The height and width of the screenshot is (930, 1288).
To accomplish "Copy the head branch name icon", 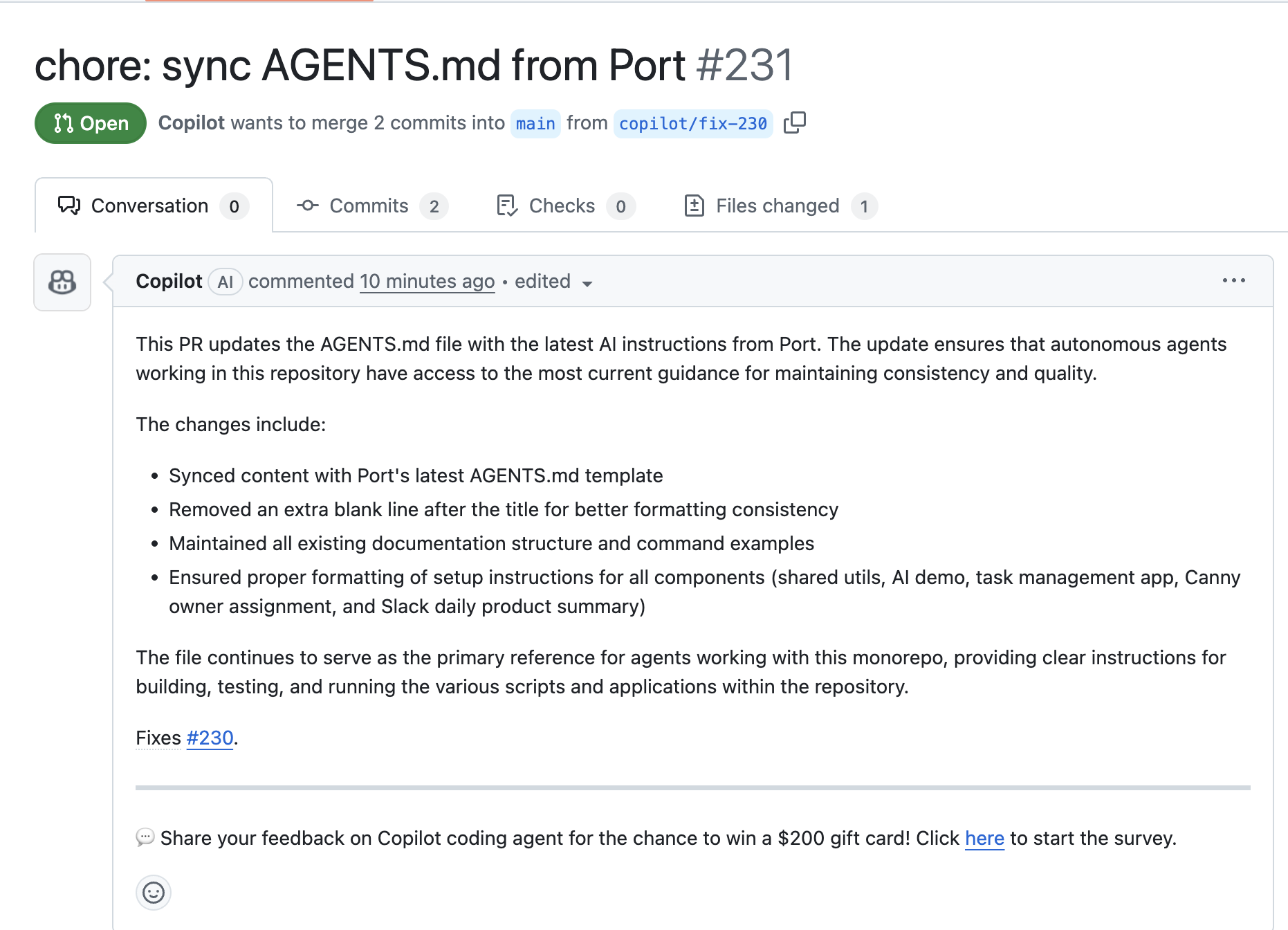I will pos(794,122).
